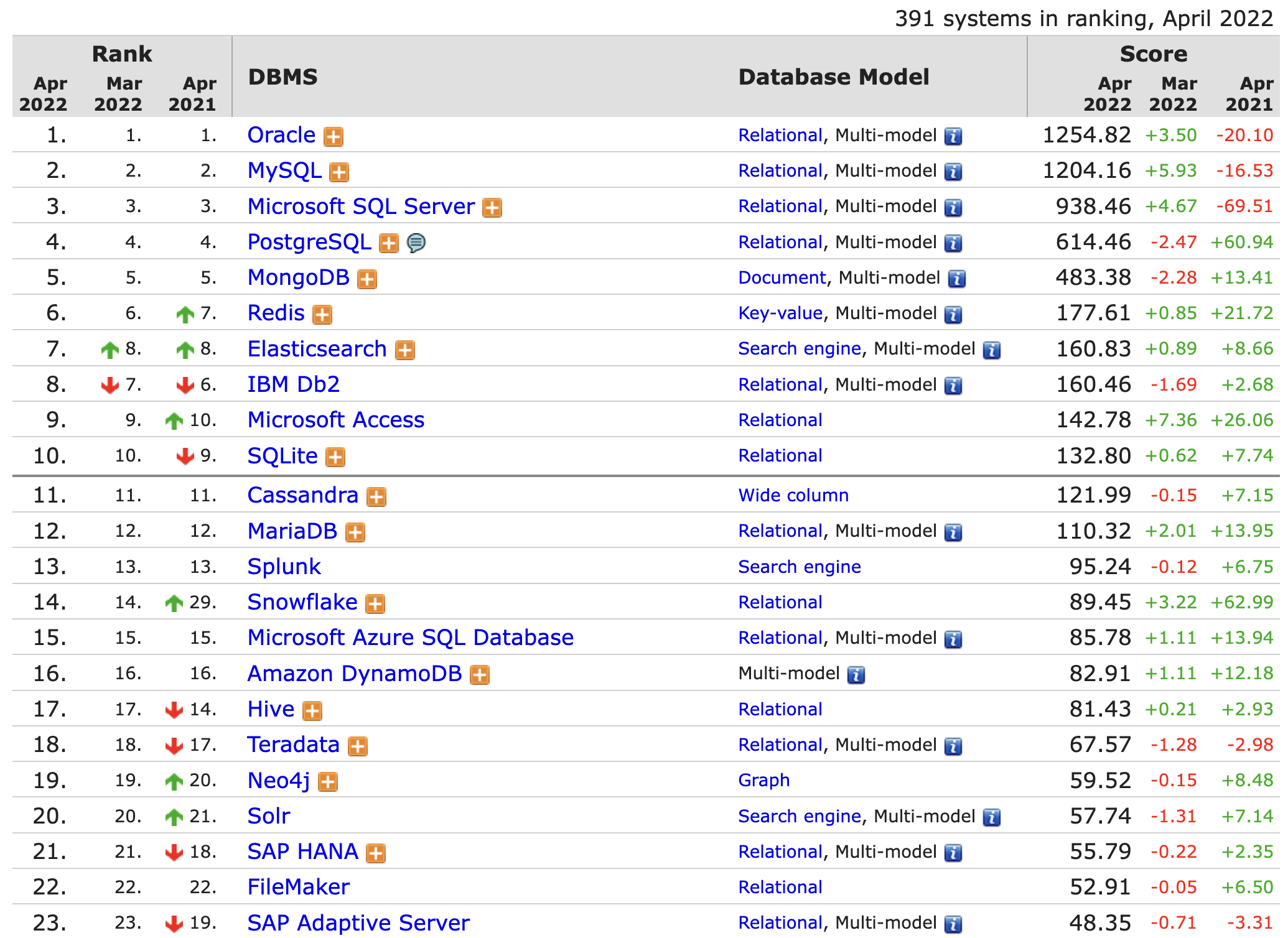Click the info icon in the Oracle row
This screenshot has width=1288, height=938.
click(953, 136)
